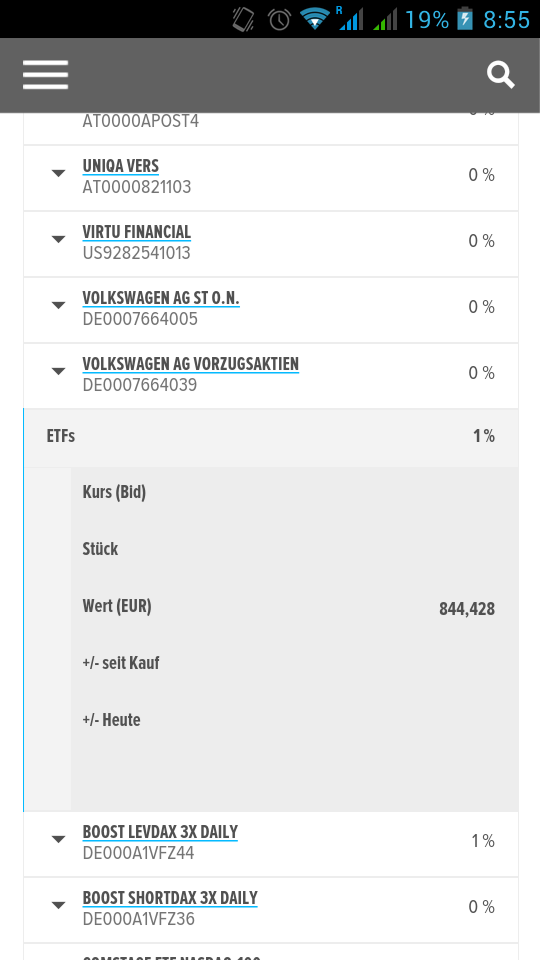Tap the search magnifier icon
540x960 pixels.
point(501,75)
